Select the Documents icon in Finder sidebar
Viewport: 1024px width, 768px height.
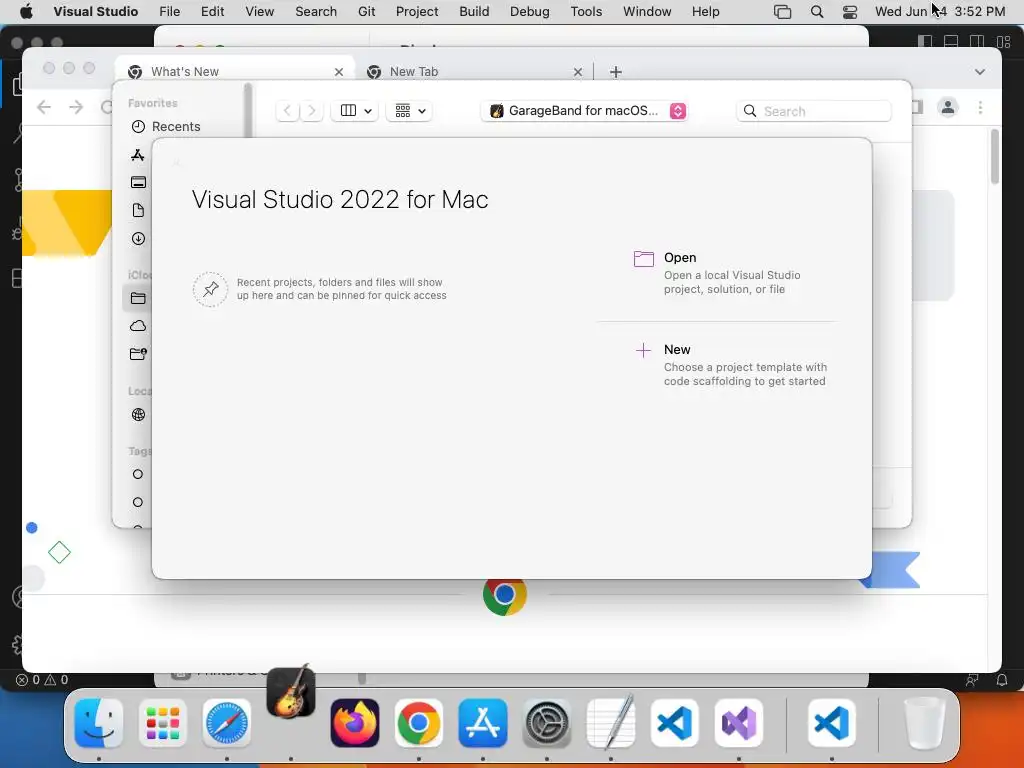click(x=138, y=210)
